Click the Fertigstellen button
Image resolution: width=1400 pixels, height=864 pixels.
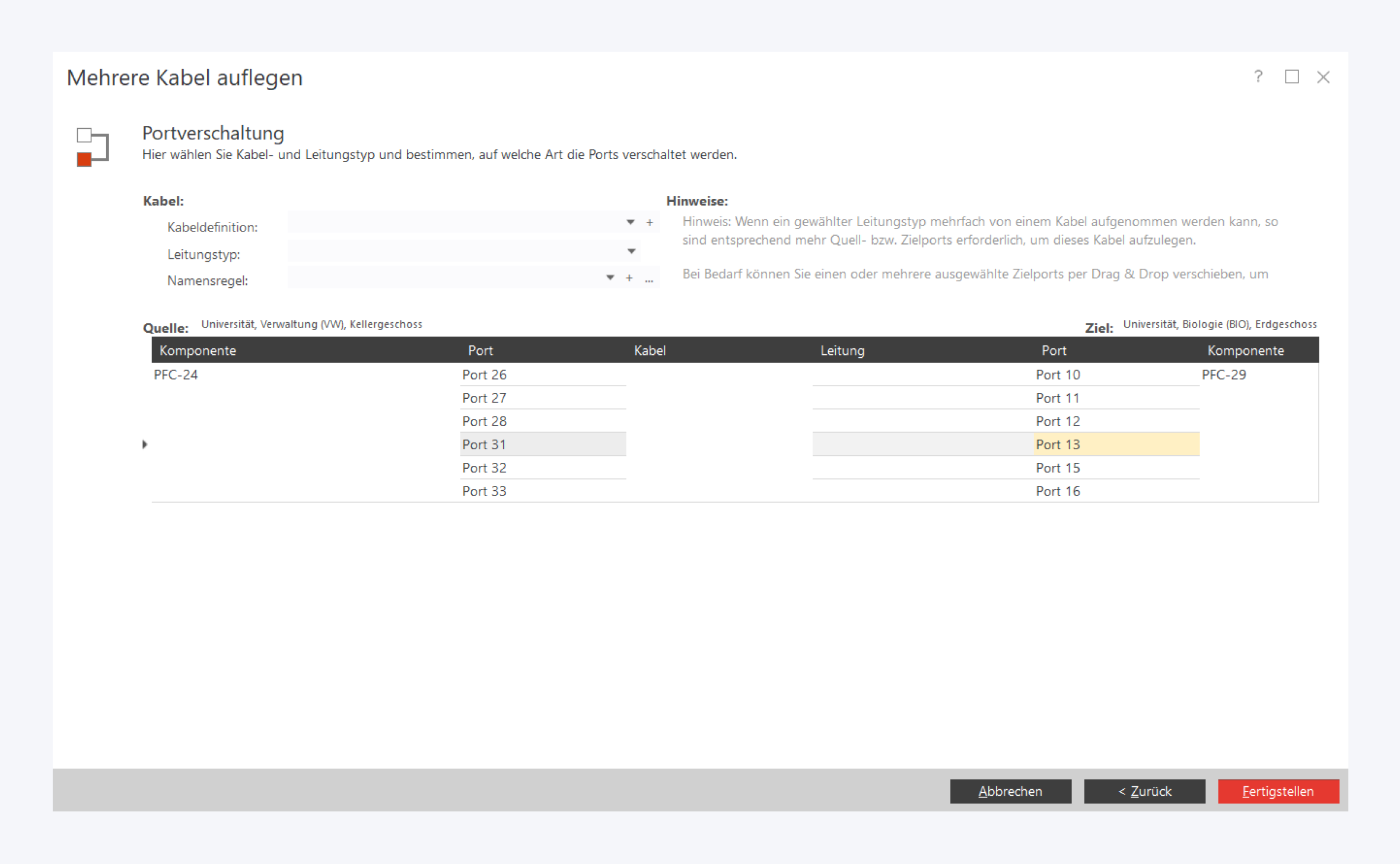pos(1278,791)
